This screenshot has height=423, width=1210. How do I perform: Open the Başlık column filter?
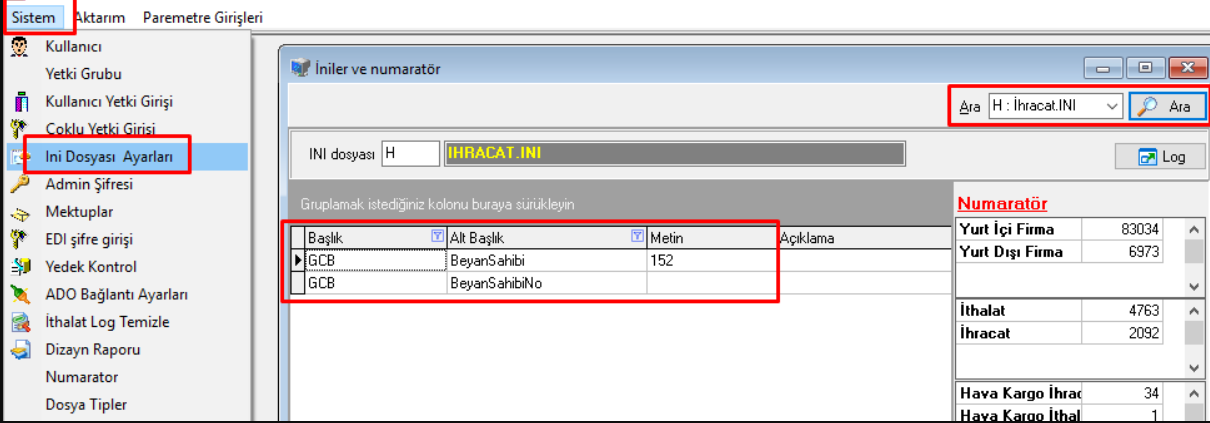coord(436,237)
